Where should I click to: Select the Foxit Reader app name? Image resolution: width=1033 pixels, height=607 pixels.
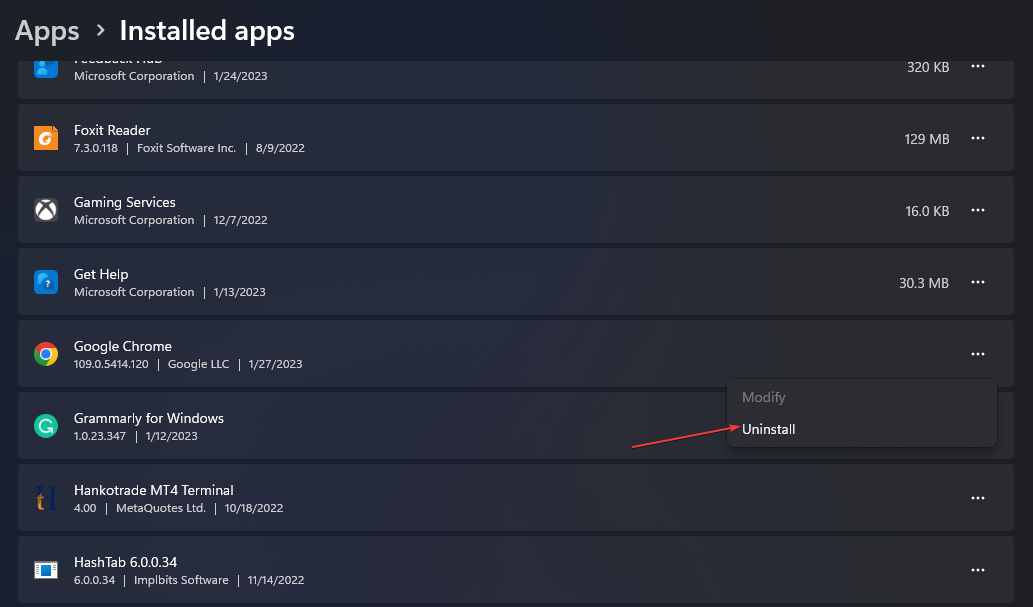[112, 130]
